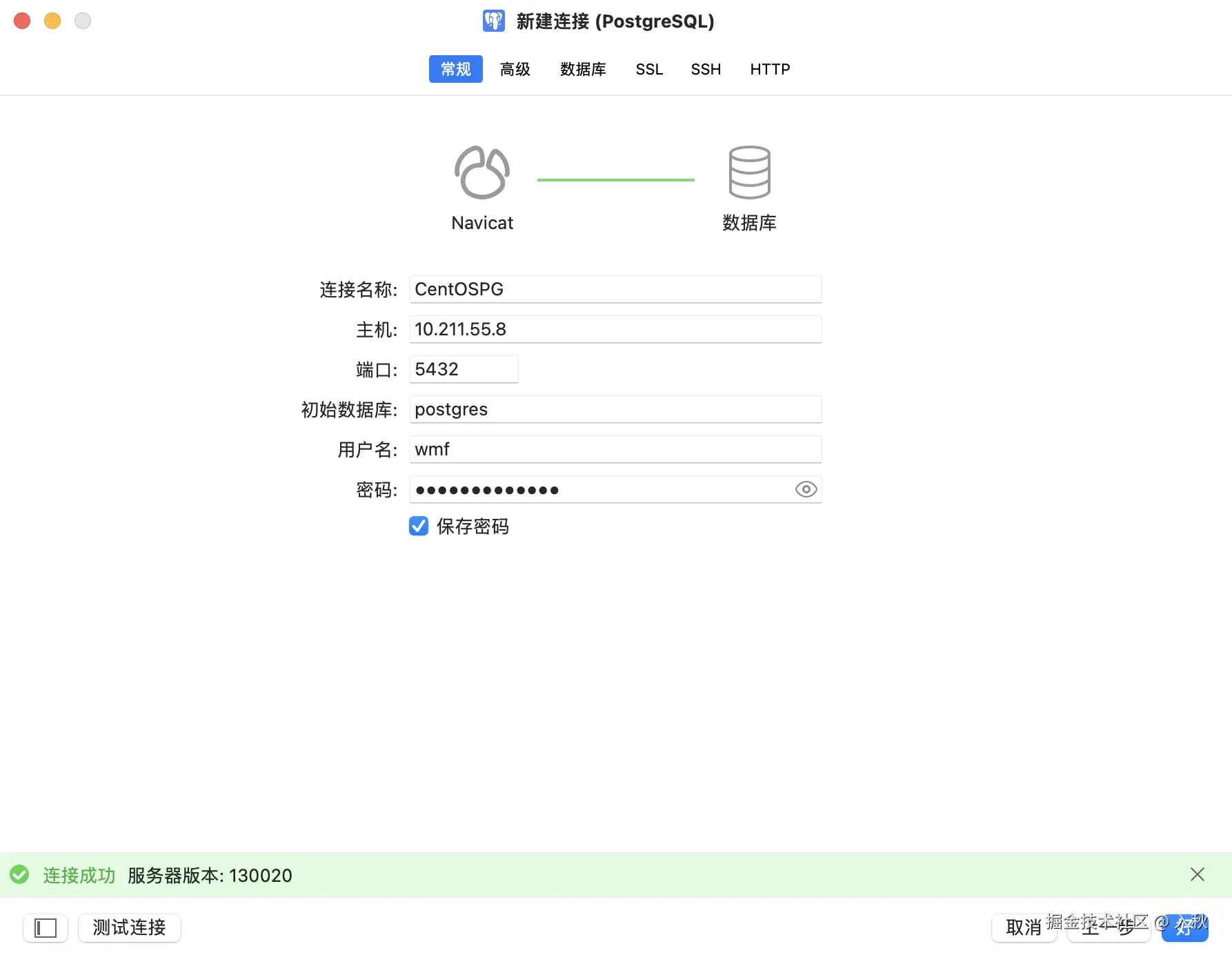The image size is (1232, 955).
Task: Click the Navicat logo icon
Action: pos(482,173)
